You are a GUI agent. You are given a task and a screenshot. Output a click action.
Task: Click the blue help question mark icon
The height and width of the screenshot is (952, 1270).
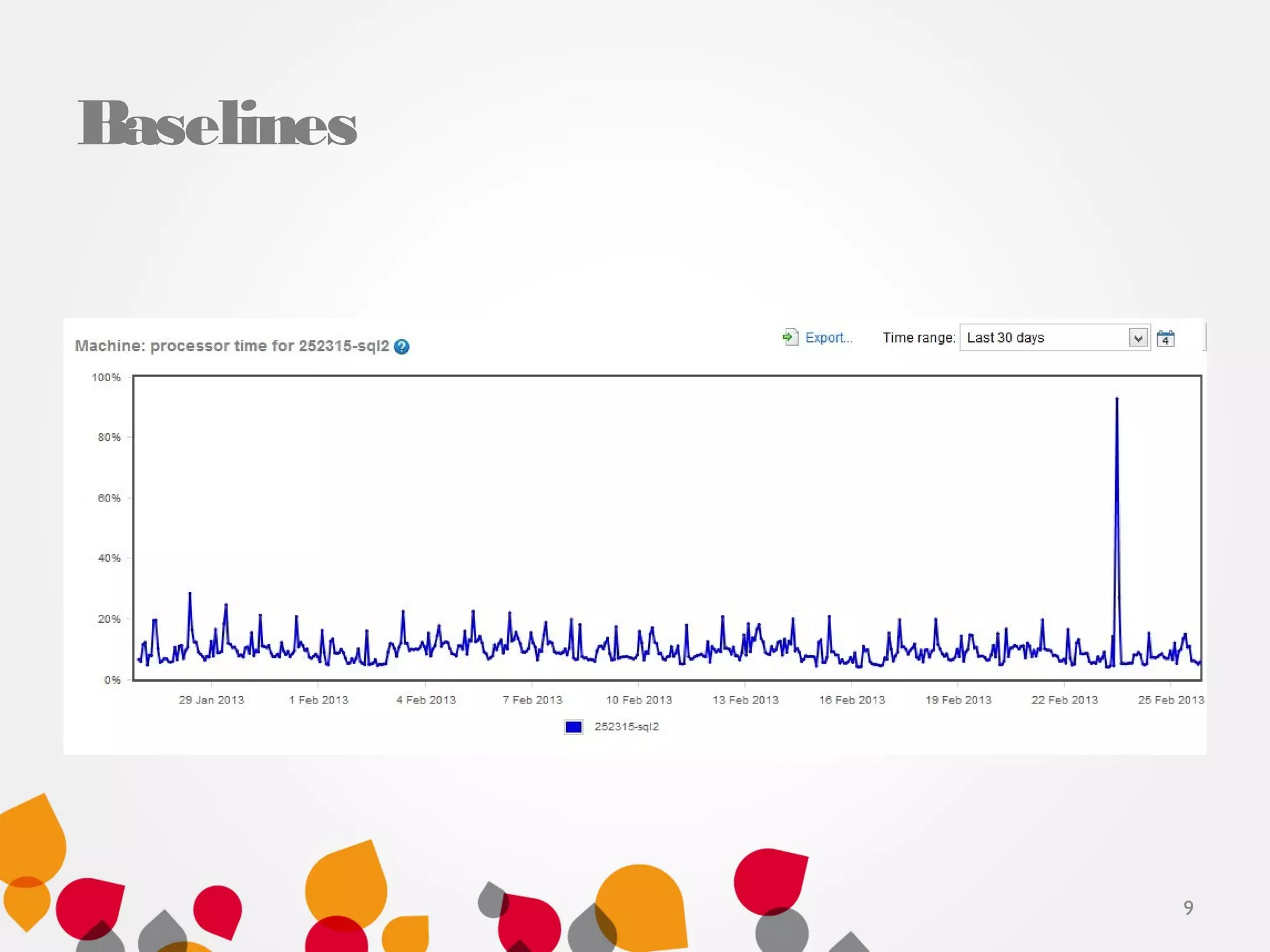pos(401,346)
